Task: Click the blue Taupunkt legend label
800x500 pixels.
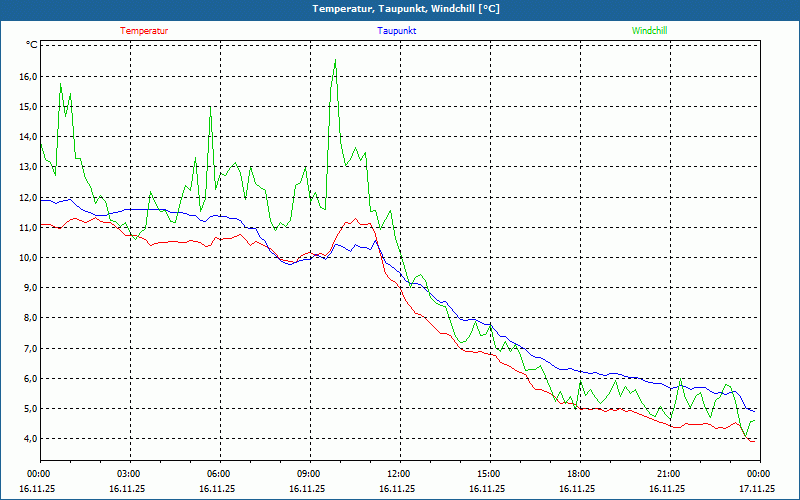Action: pos(397,31)
